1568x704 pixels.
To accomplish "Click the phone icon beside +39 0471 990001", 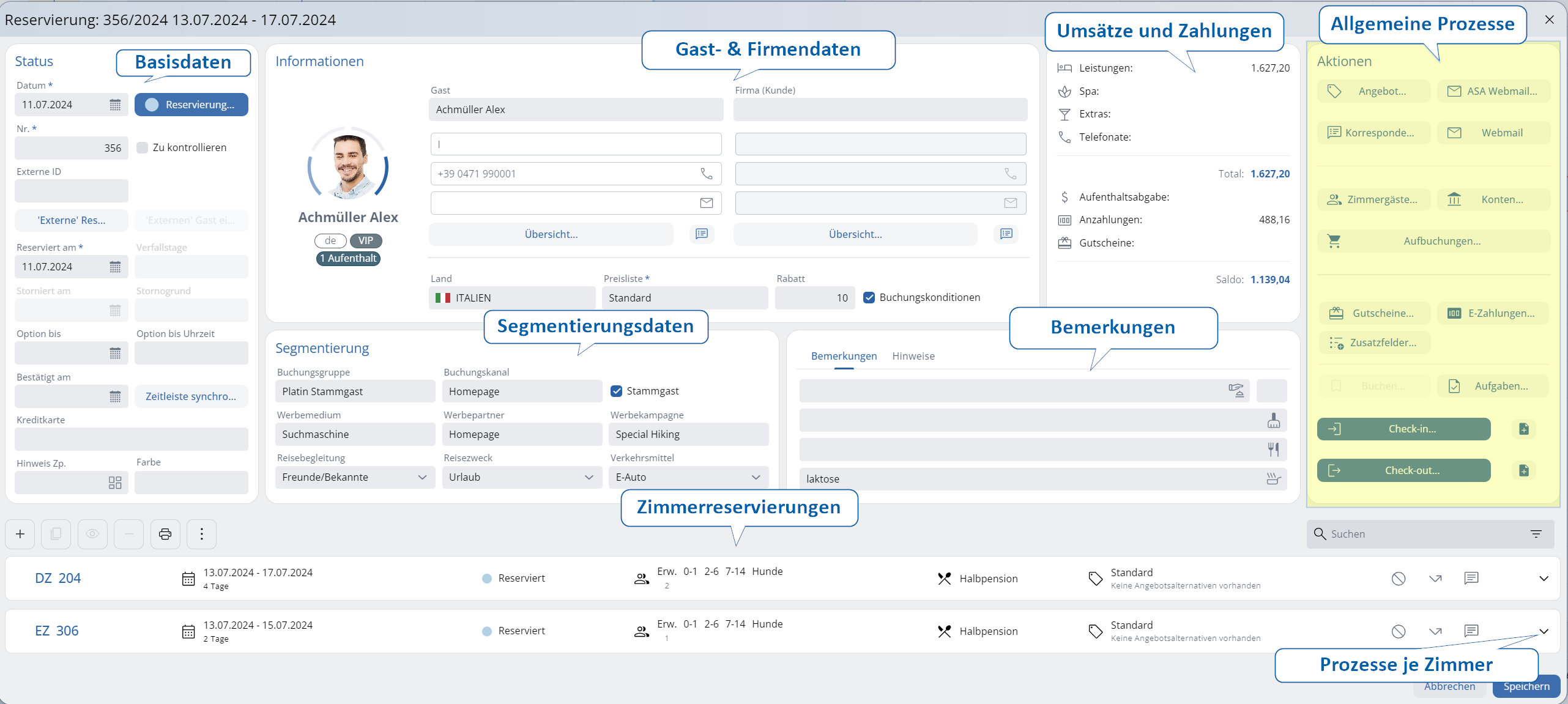I will tap(706, 174).
